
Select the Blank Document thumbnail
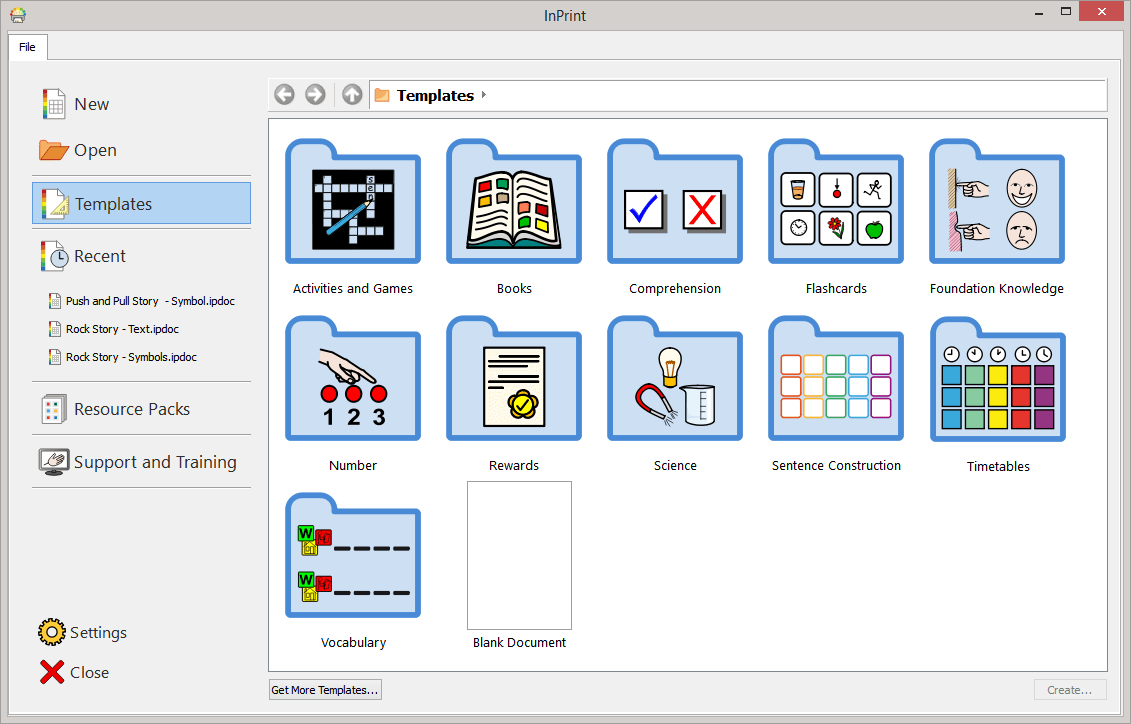[x=519, y=555]
